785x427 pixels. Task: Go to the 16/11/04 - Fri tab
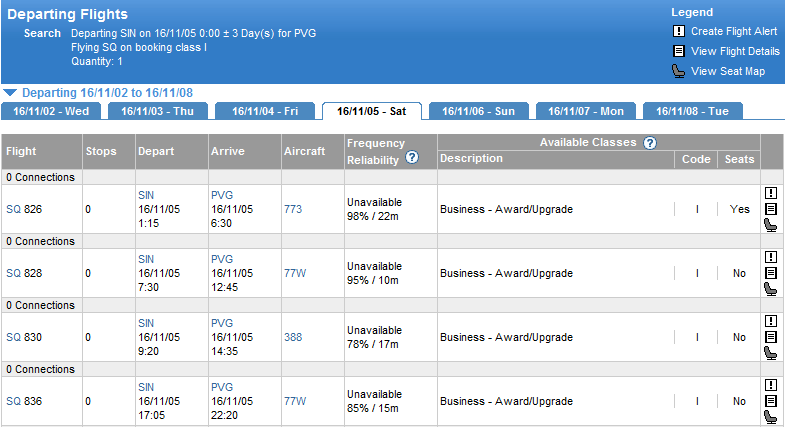tap(265, 111)
